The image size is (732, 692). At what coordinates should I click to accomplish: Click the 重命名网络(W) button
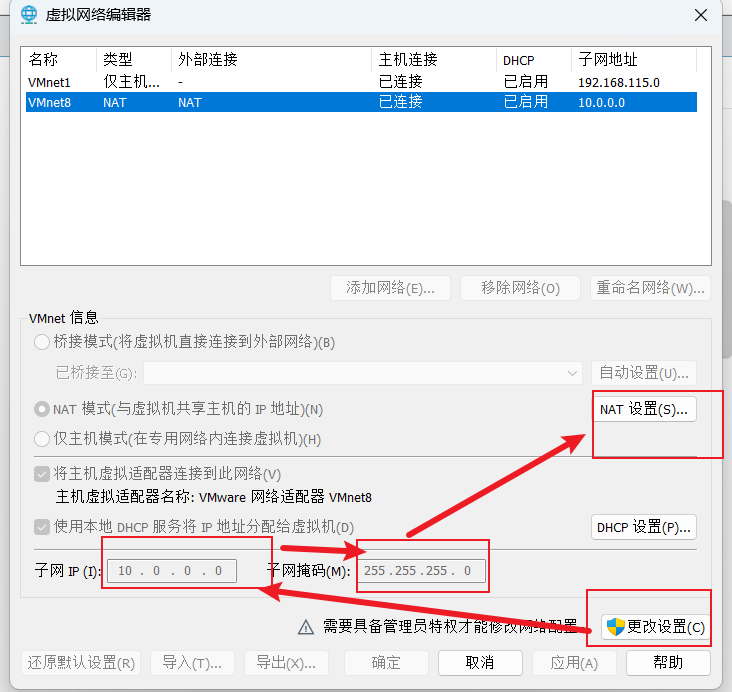pyautogui.click(x=650, y=288)
